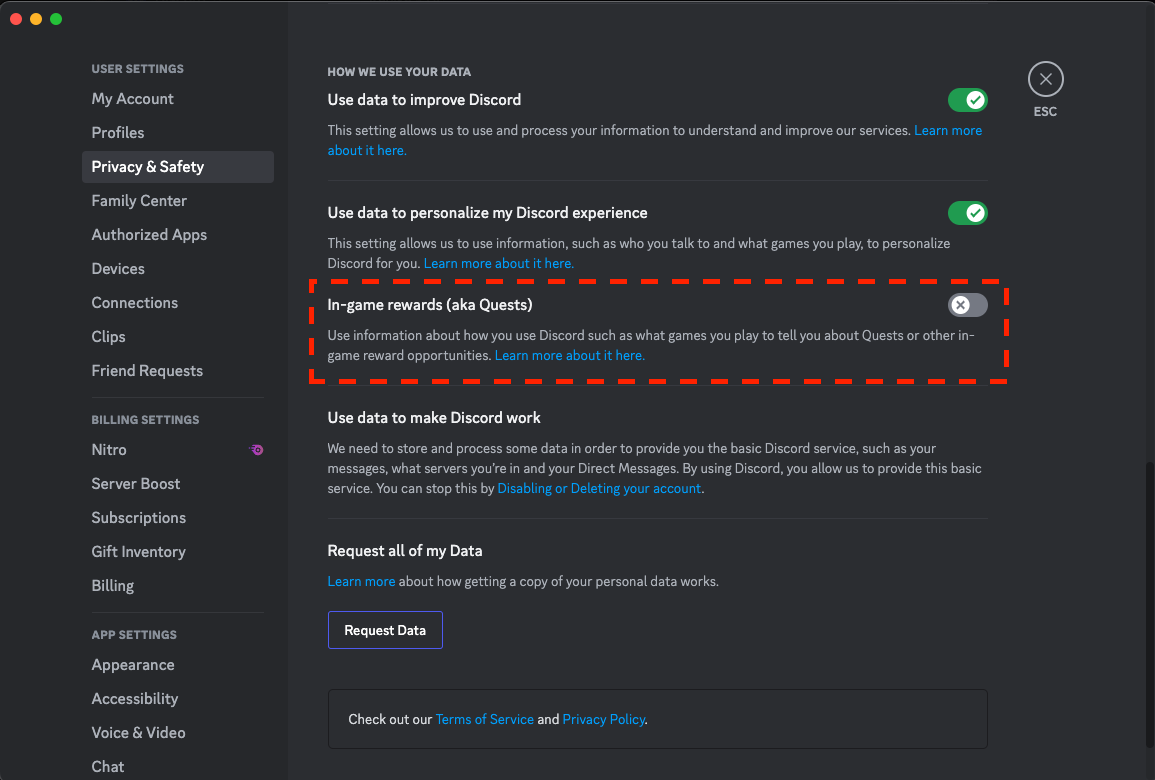Close settings using the ESC circle icon

[1045, 78]
